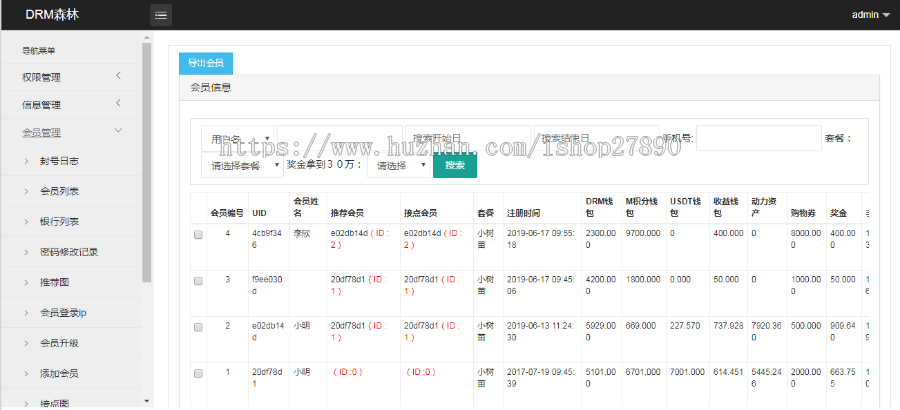Click chevron icon beside 封号日志
This screenshot has width=900, height=410.
click(x=27, y=161)
